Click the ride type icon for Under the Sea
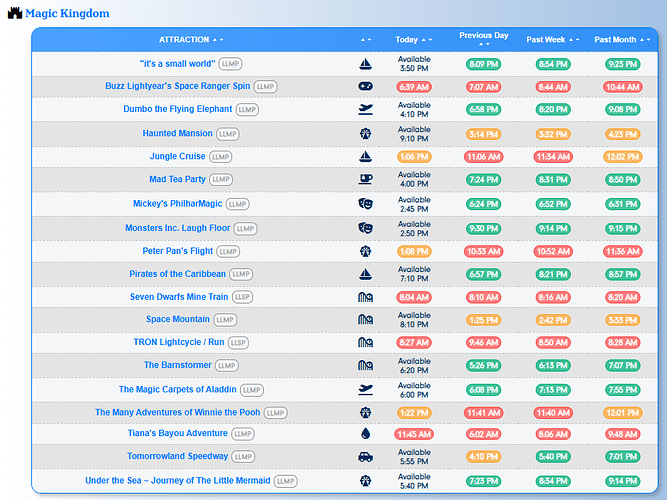Viewport: 667px width, 500px height. (365, 481)
